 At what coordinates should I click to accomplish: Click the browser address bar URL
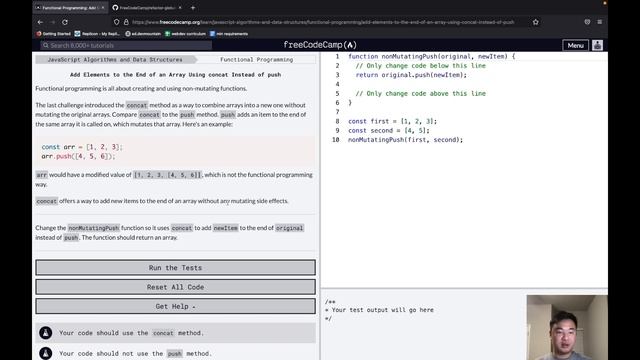[x=323, y=22]
